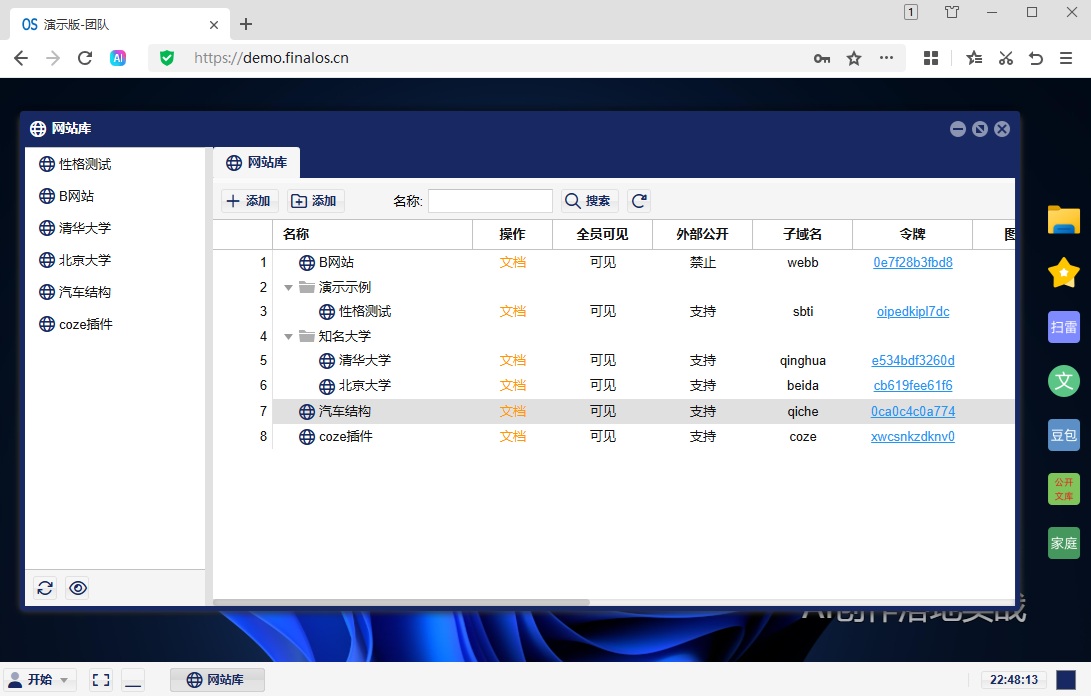Launch the 扫雷 desktop app

pyautogui.click(x=1064, y=327)
